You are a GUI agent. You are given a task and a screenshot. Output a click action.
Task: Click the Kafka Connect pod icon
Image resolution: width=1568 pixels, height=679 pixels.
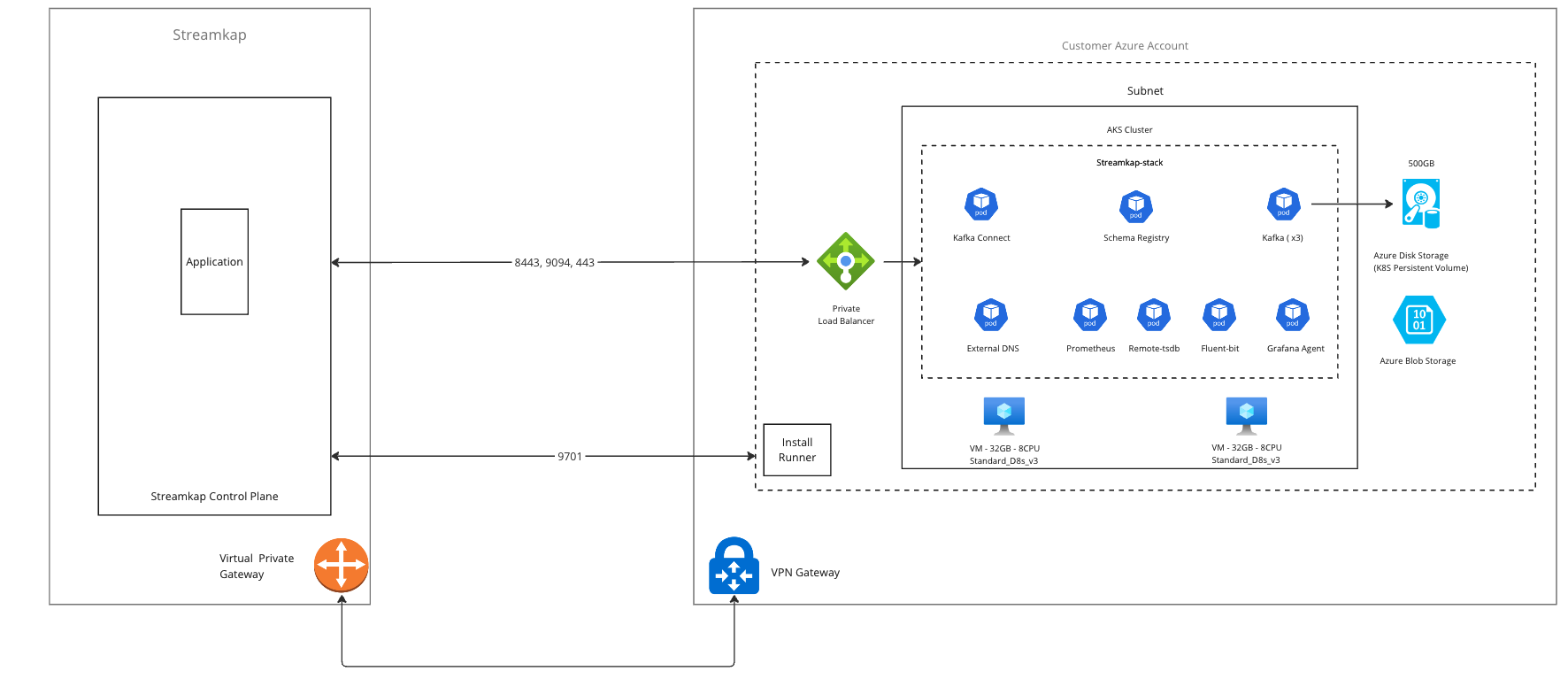click(981, 204)
